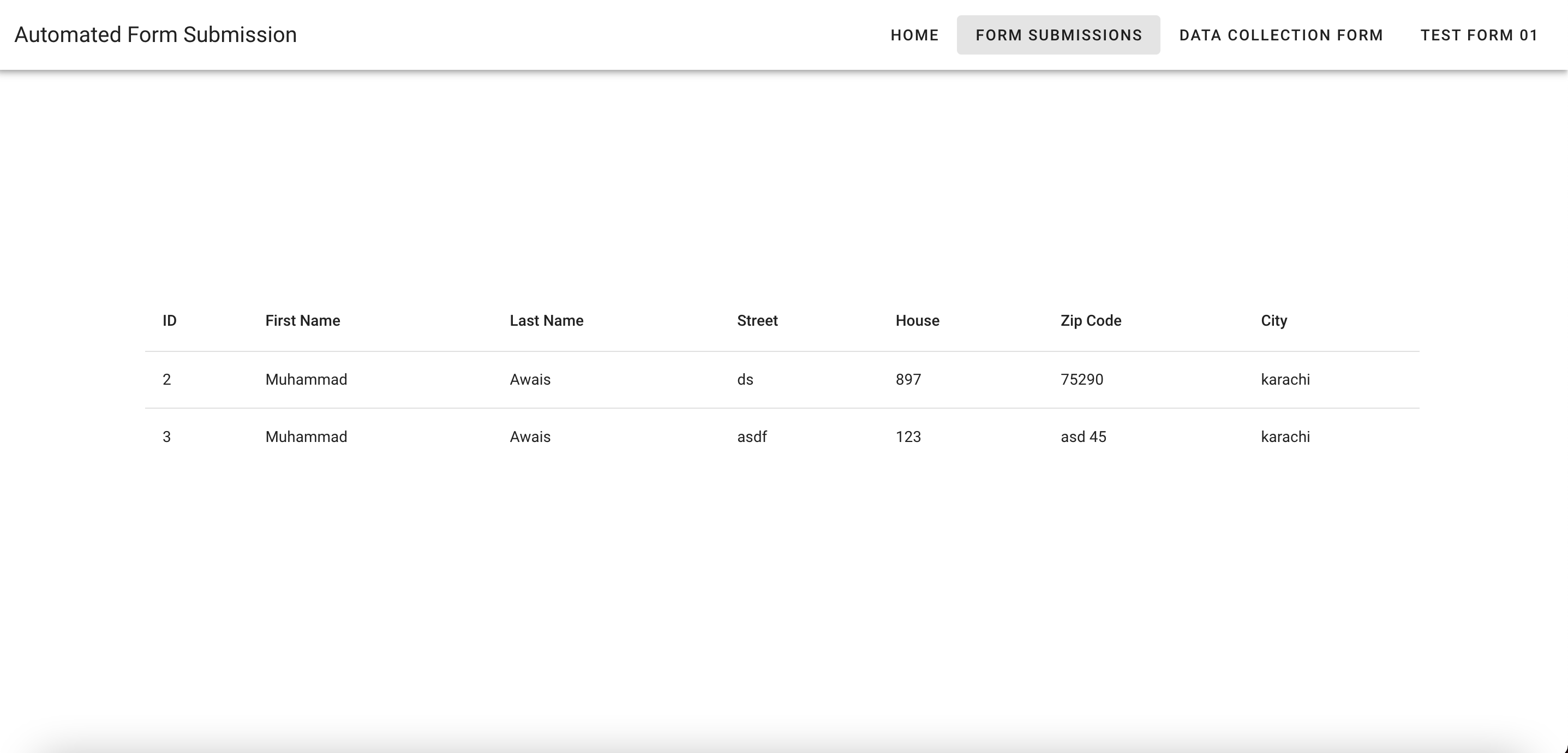
Task: Open Data Collection Form page
Action: click(x=1280, y=35)
